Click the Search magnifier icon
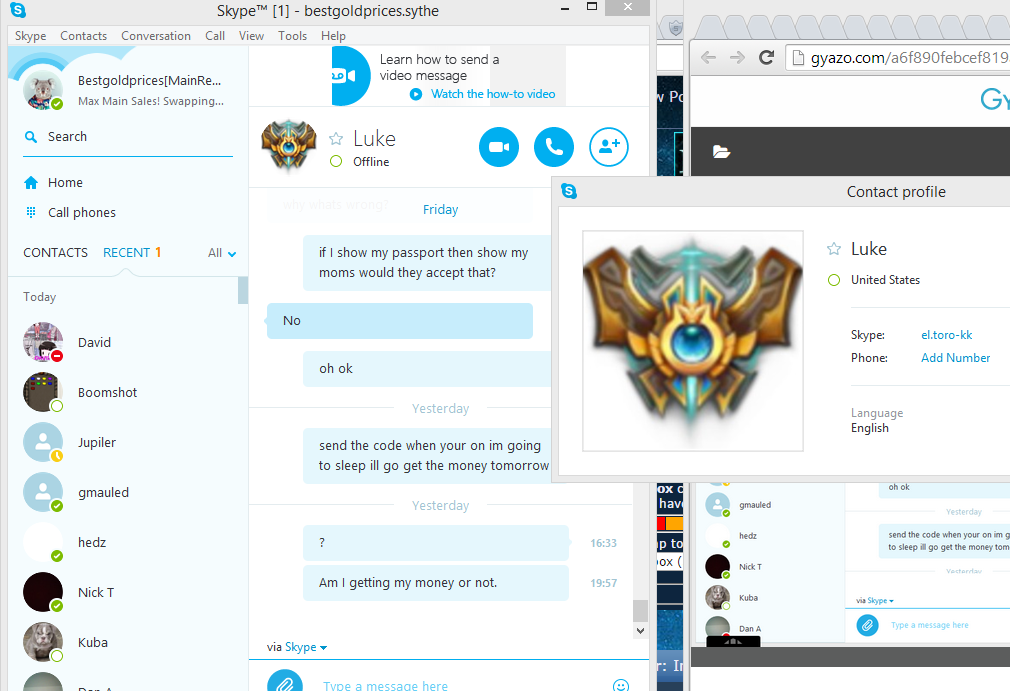 point(30,137)
